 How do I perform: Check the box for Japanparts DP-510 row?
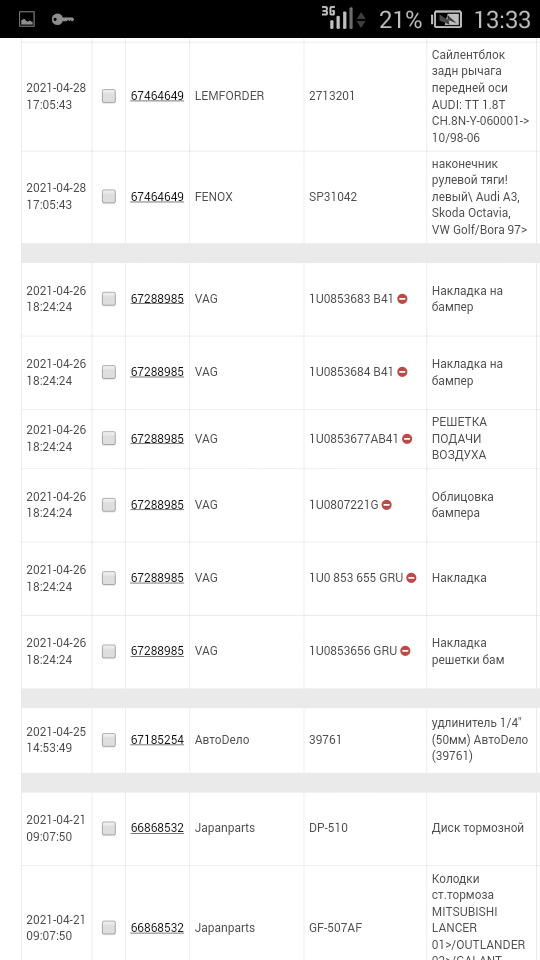[x=109, y=828]
